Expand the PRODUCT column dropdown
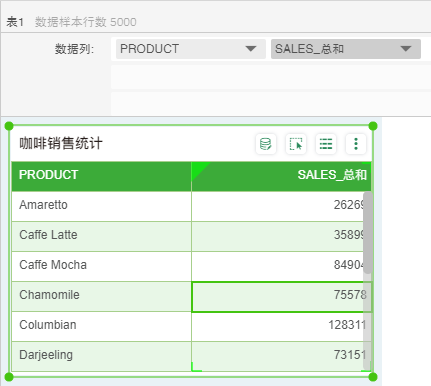The width and height of the screenshot is (431, 386). pos(251,49)
